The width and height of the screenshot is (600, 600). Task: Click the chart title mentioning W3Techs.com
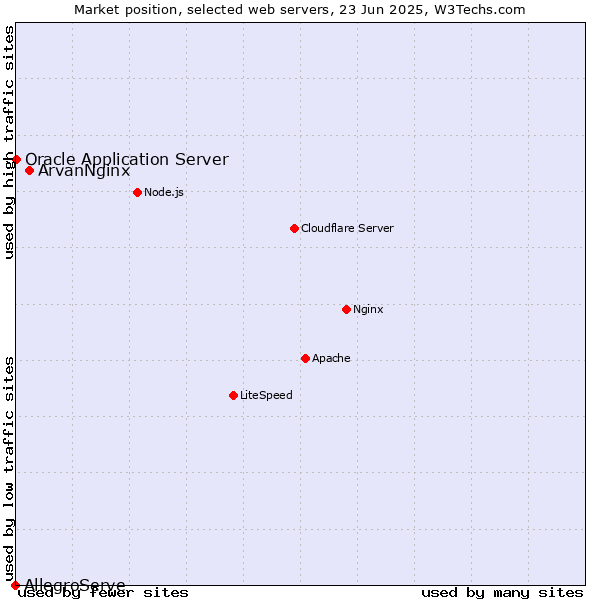pos(300,10)
